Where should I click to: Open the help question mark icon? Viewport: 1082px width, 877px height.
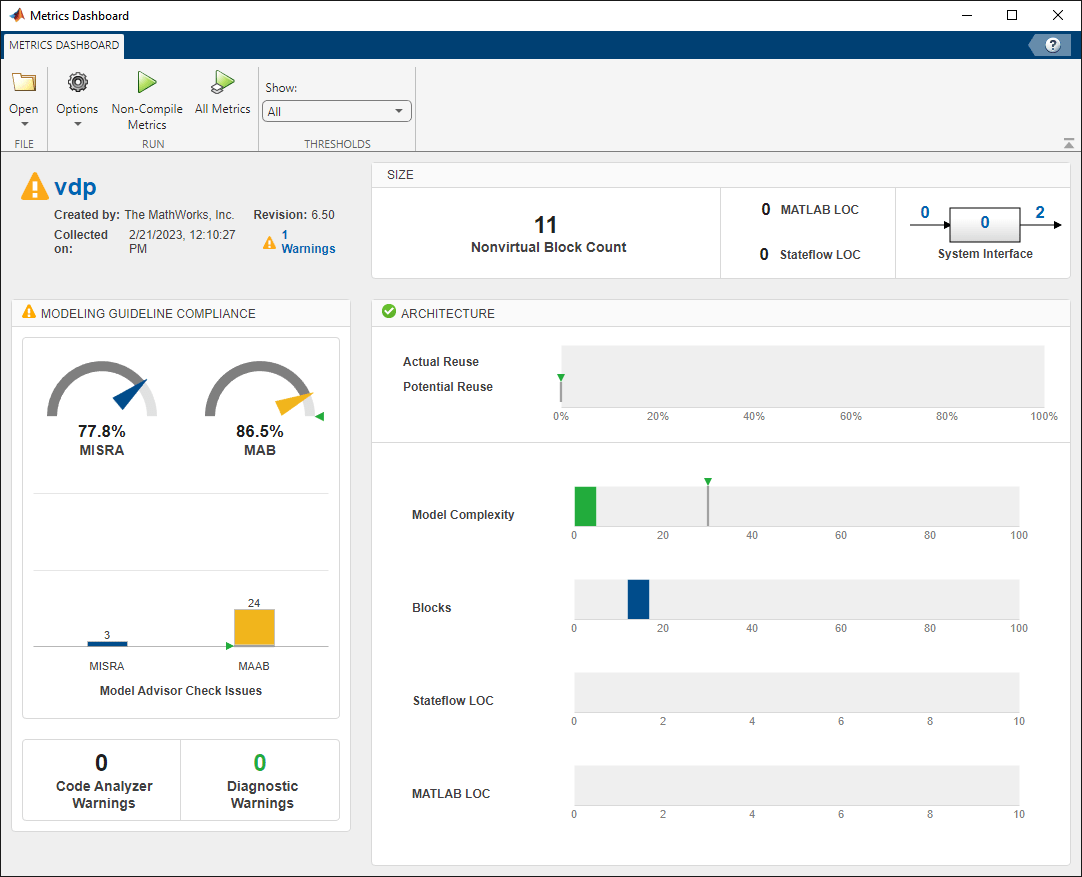(x=1052, y=45)
